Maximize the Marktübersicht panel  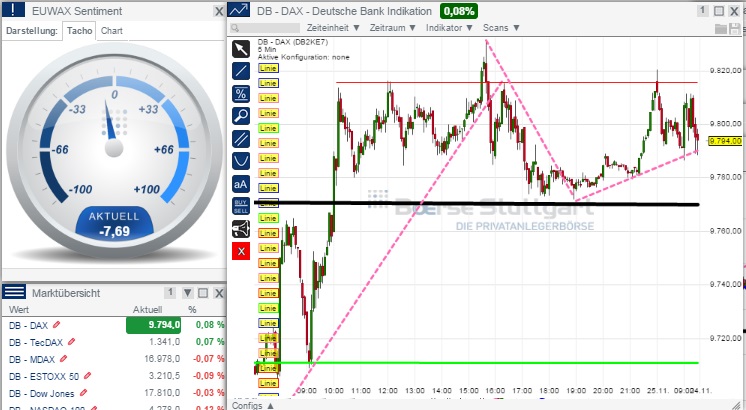click(203, 293)
